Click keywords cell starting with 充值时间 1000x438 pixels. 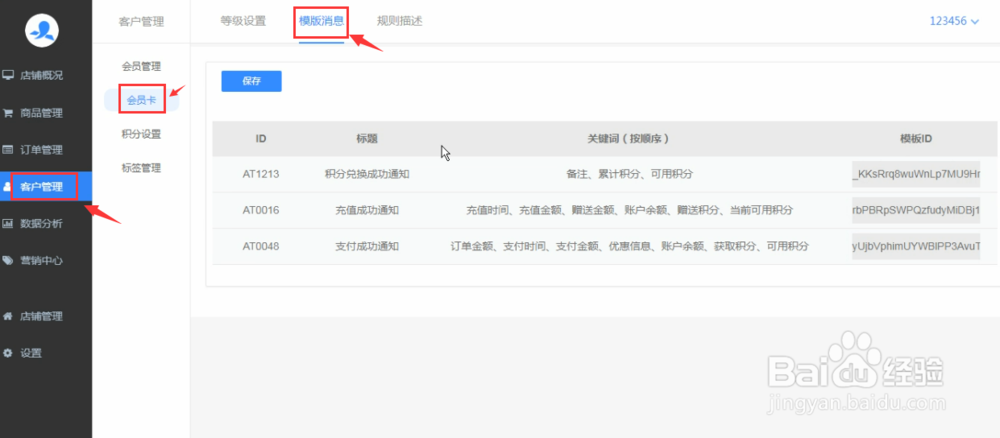629,210
